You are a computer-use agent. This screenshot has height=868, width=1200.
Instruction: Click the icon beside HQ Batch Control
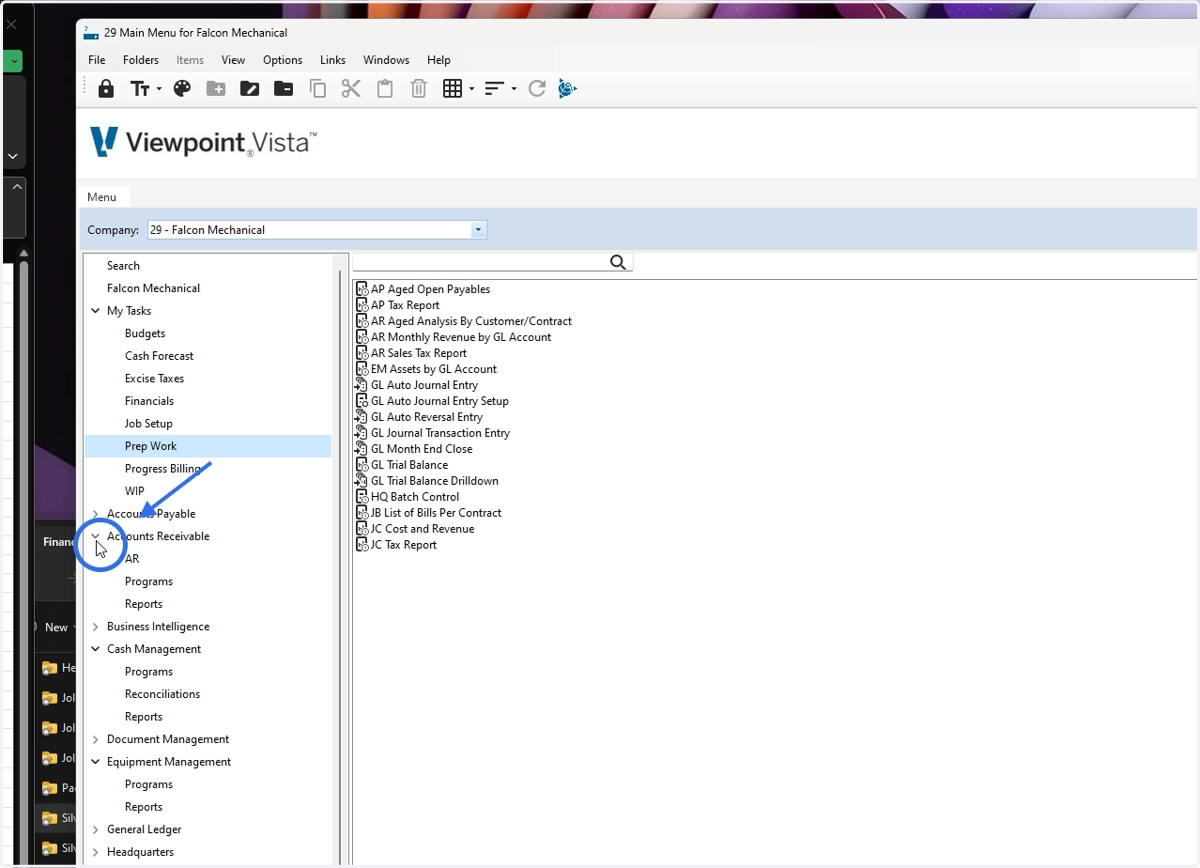pos(362,497)
